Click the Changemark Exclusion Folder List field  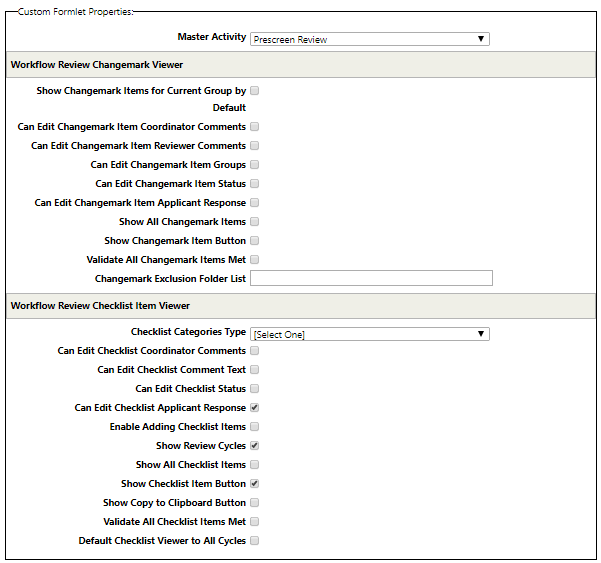click(371, 278)
